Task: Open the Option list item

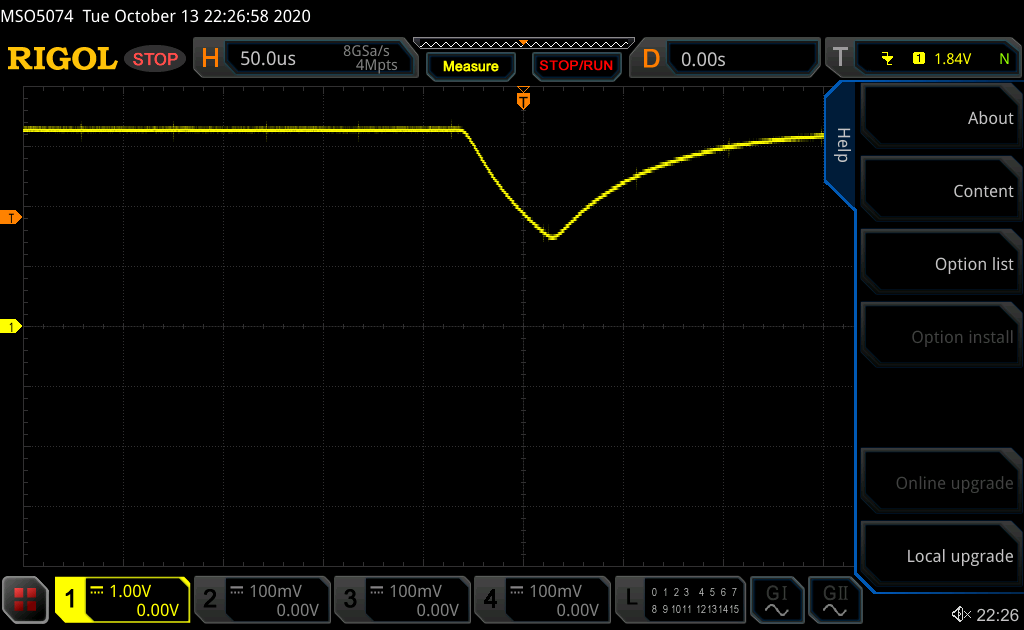Action: coord(942,264)
